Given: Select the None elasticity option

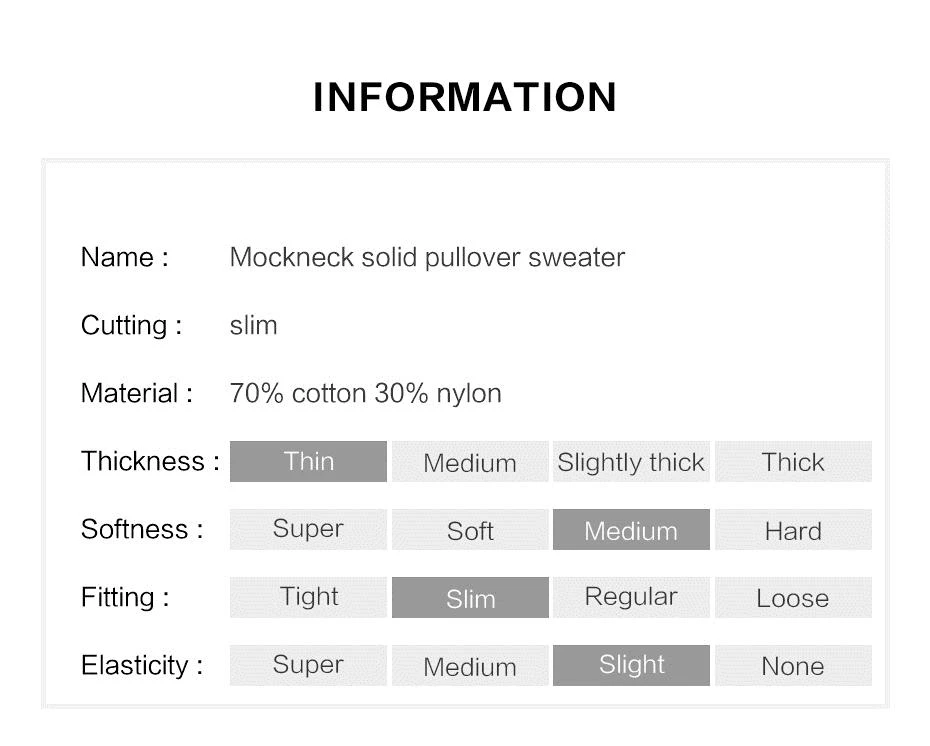Looking at the screenshot, I should pos(794,665).
